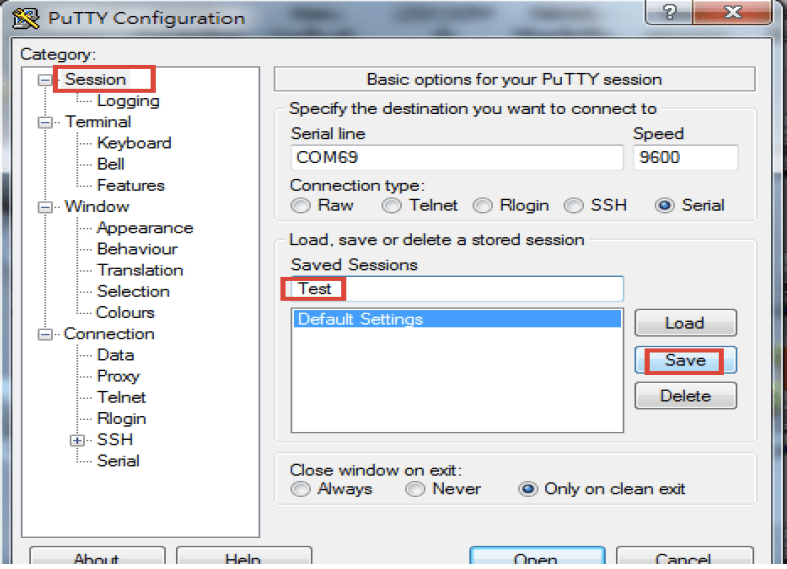787x569 pixels.
Task: Open the Proxy category
Action: (x=118, y=376)
